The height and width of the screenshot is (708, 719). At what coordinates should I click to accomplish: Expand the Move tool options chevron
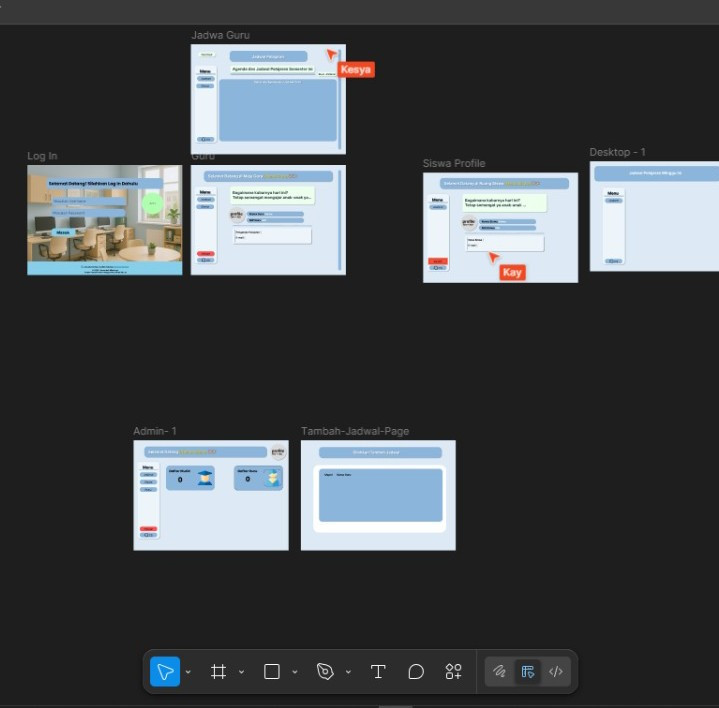click(x=188, y=672)
